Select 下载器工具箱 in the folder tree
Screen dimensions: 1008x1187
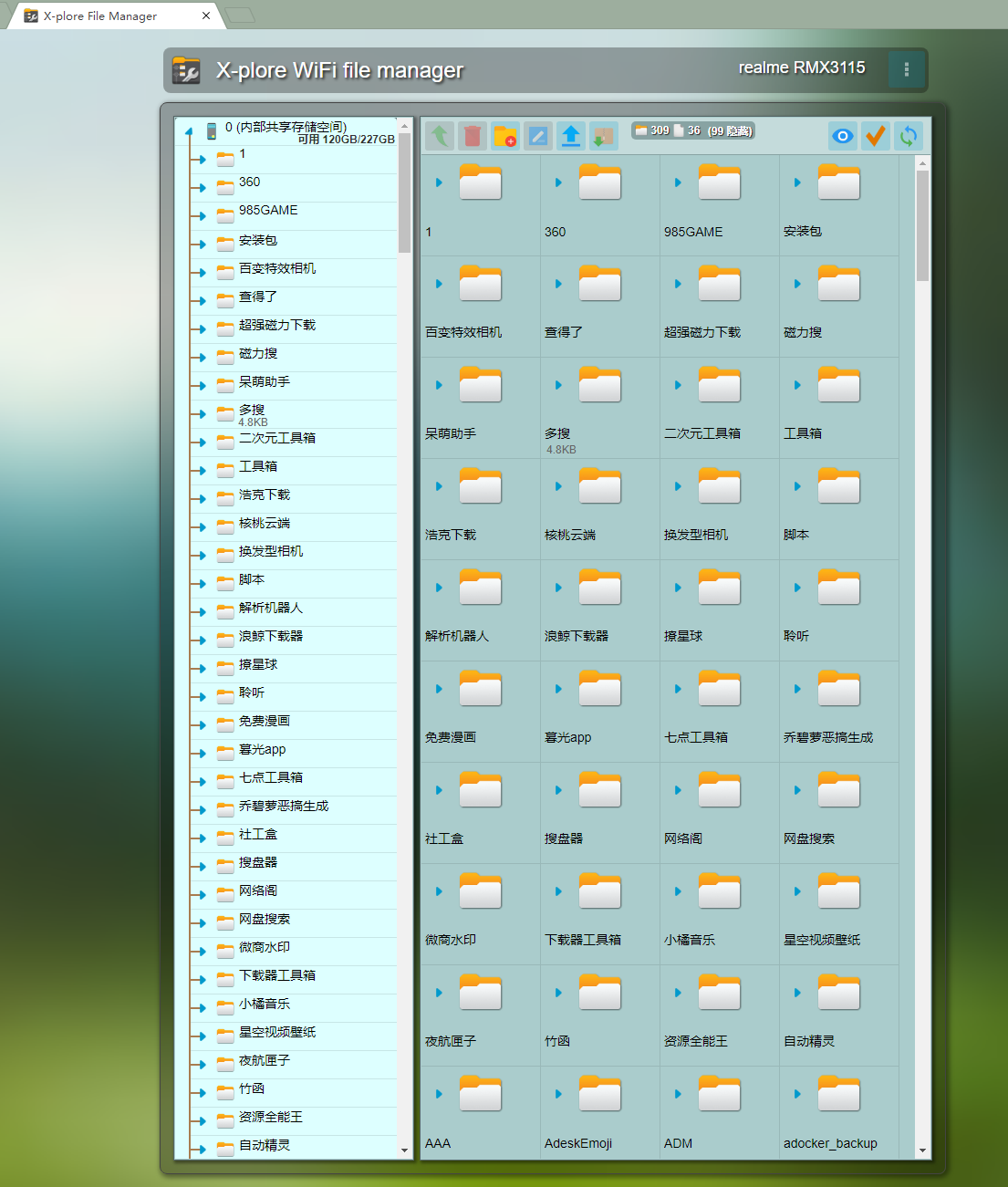point(277,975)
